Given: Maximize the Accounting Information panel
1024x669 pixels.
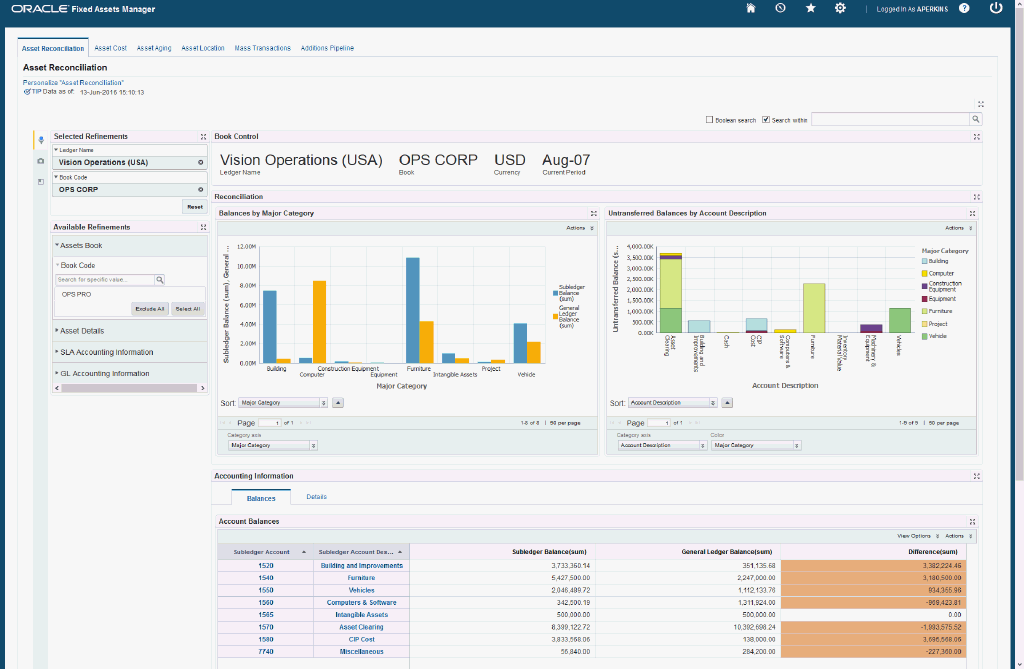Looking at the screenshot, I should click(x=976, y=476).
